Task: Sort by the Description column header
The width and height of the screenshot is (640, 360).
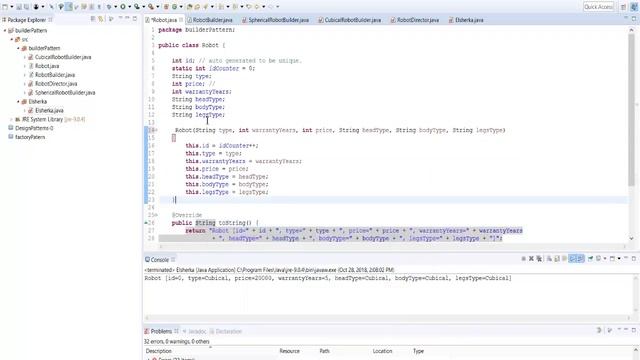Action: (x=159, y=351)
